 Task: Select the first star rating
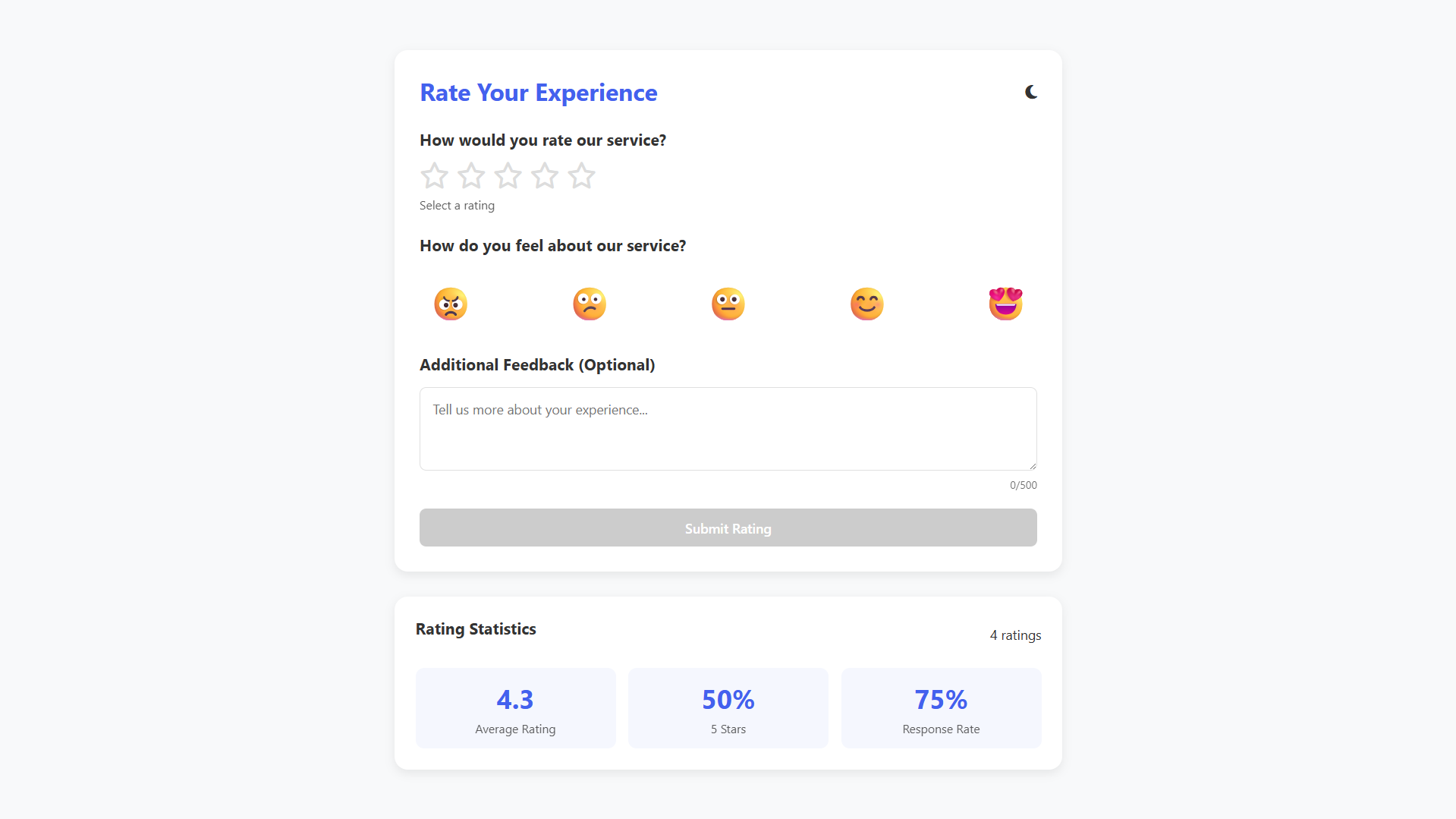[x=435, y=176]
